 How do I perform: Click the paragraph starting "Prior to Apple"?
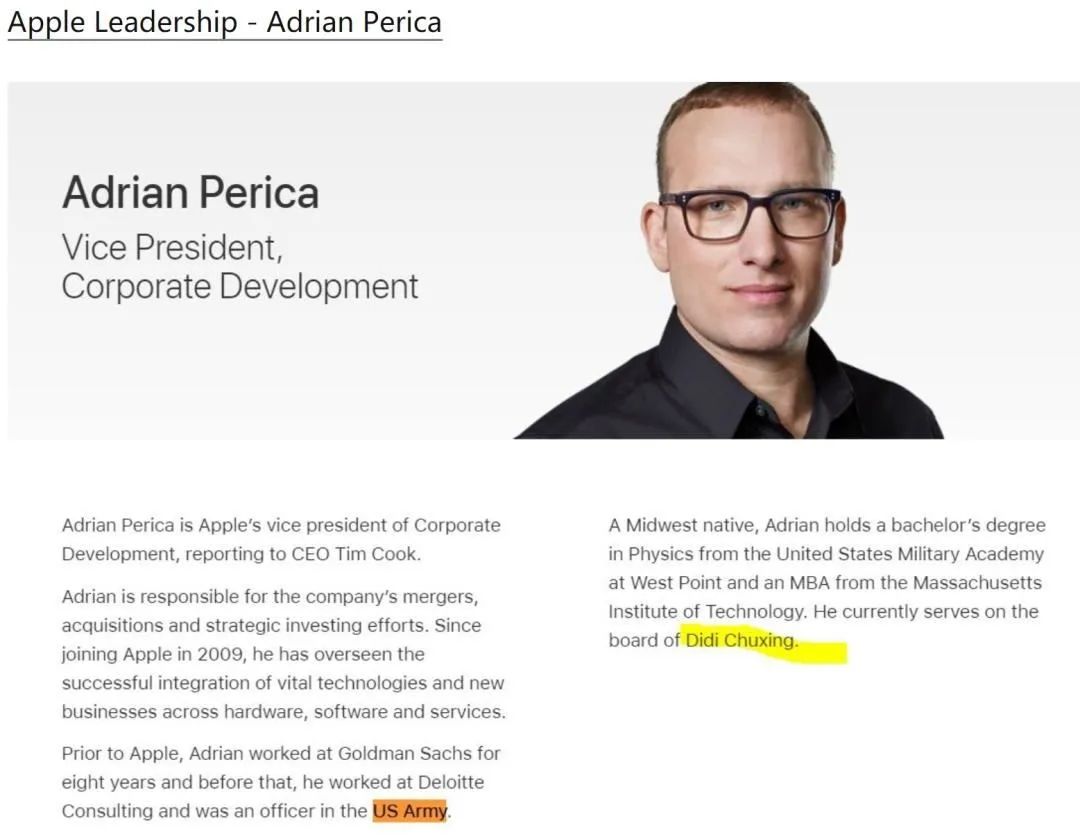(281, 782)
